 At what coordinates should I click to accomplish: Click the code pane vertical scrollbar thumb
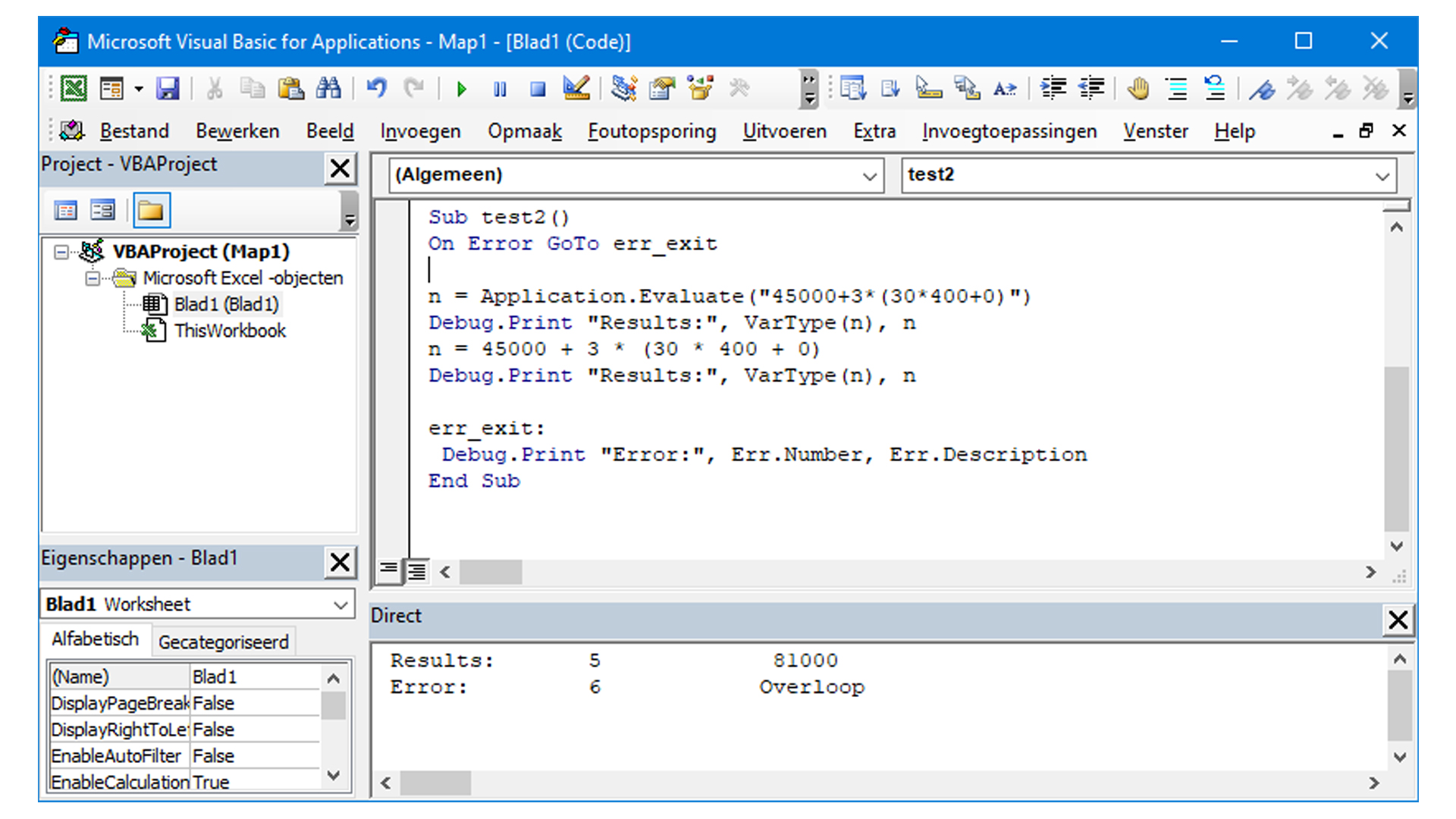point(1396,449)
